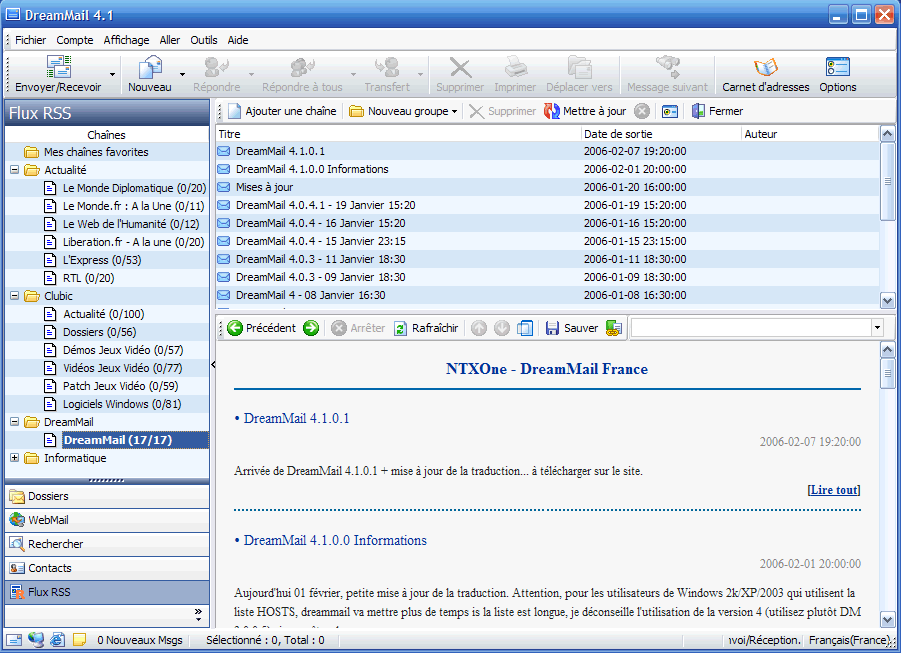Open the Rechercher search panel

click(x=107, y=544)
